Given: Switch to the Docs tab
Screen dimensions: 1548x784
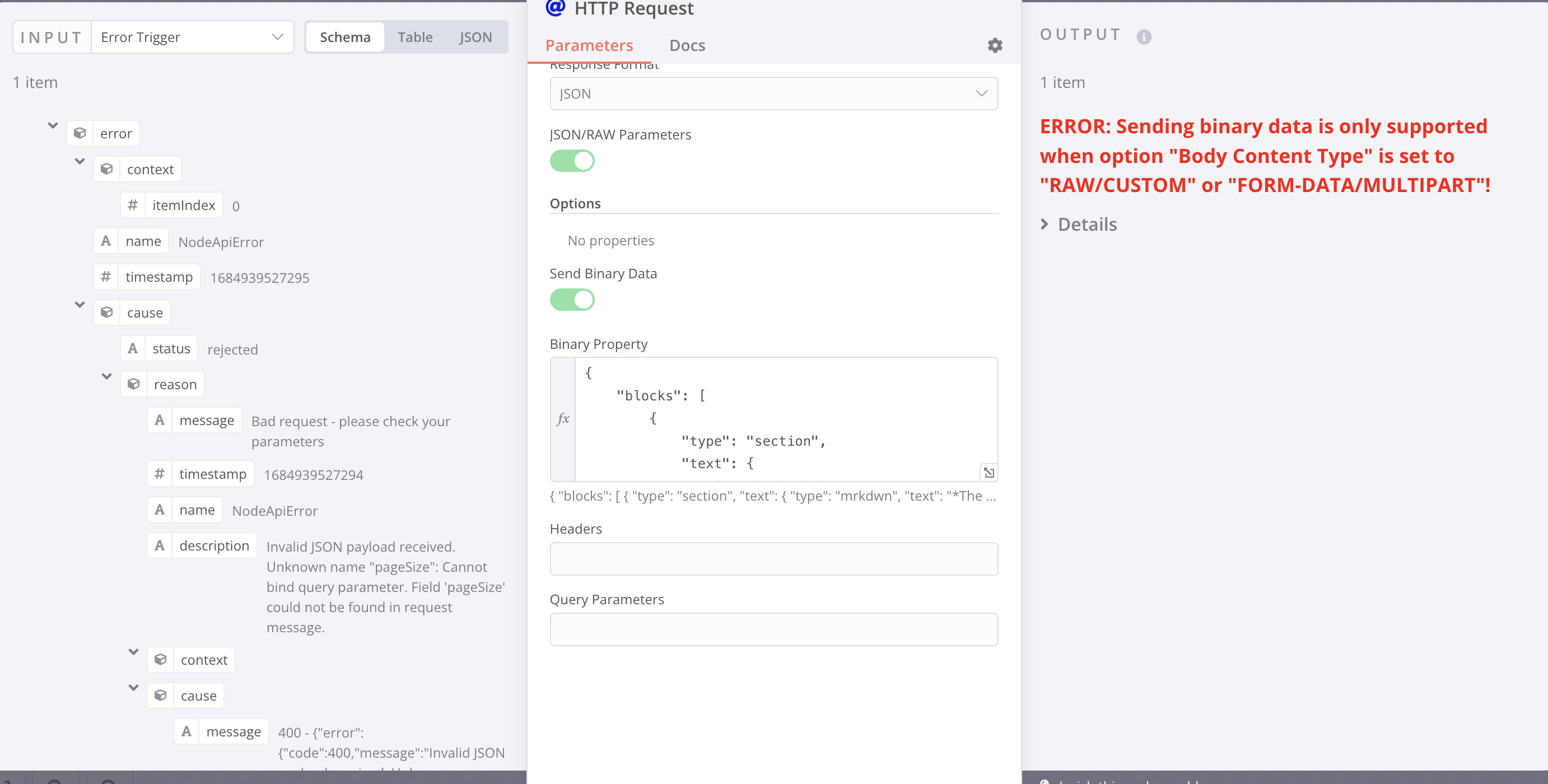Looking at the screenshot, I should 687,46.
